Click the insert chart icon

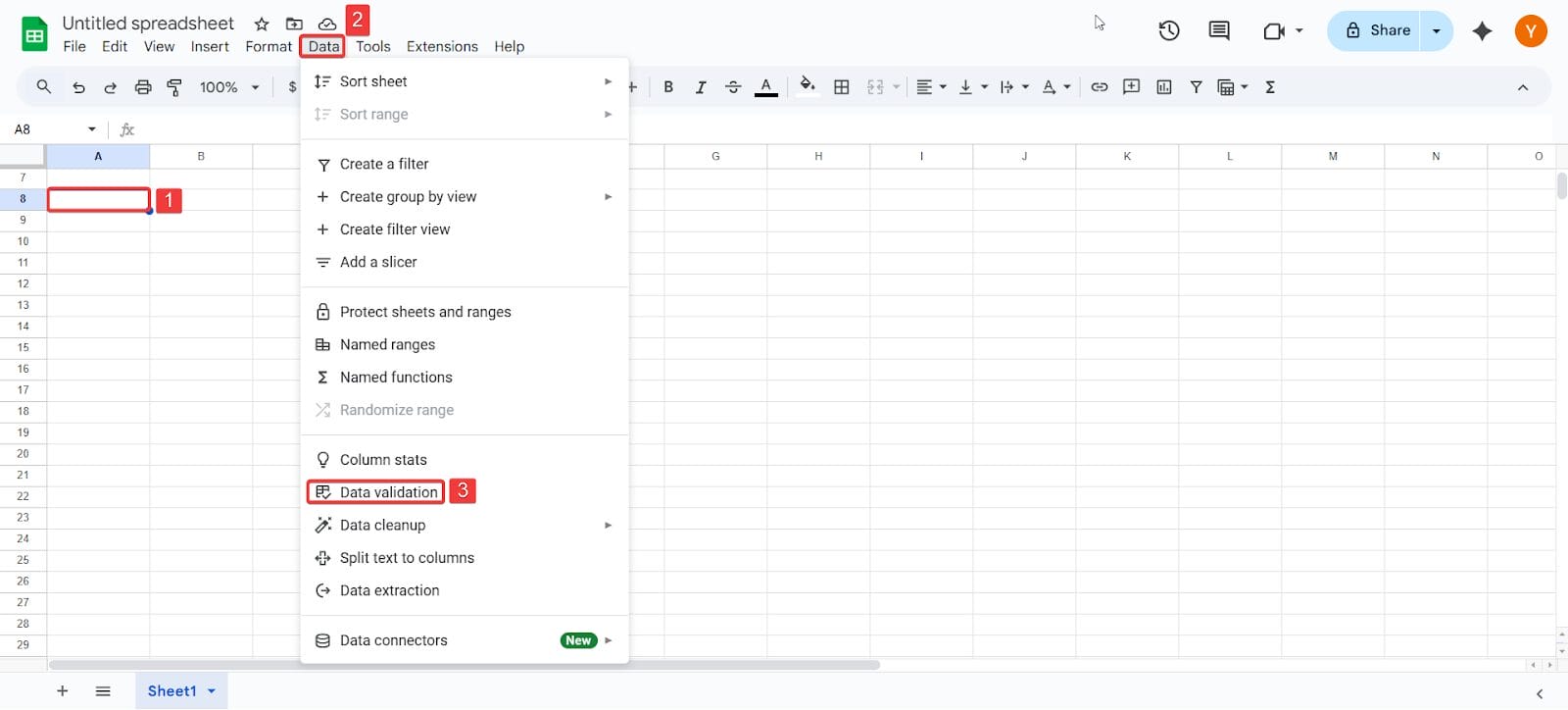click(x=1164, y=87)
